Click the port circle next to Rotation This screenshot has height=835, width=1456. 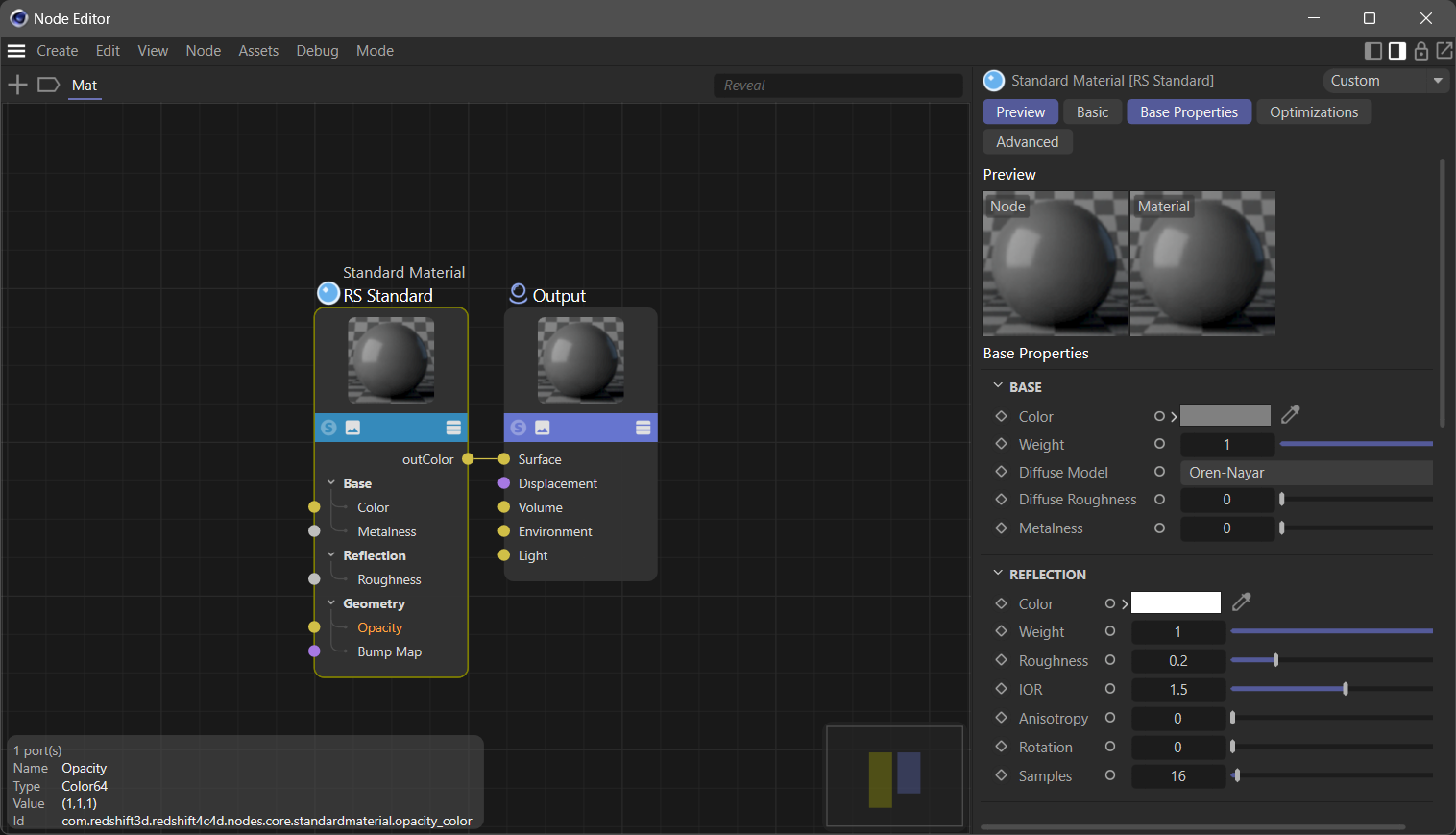1110,747
